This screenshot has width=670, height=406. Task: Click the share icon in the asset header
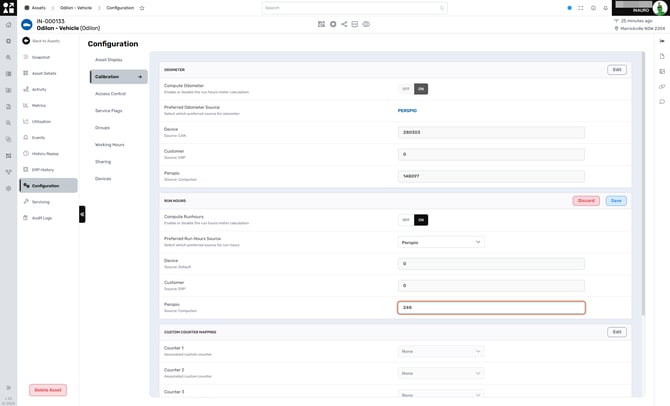click(x=344, y=24)
